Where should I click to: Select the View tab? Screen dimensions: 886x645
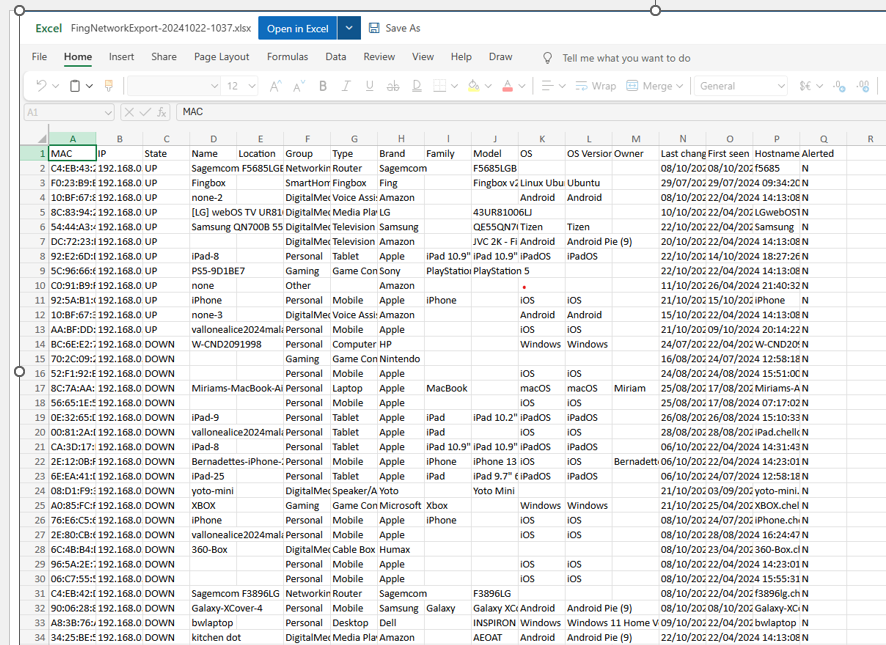pos(423,57)
